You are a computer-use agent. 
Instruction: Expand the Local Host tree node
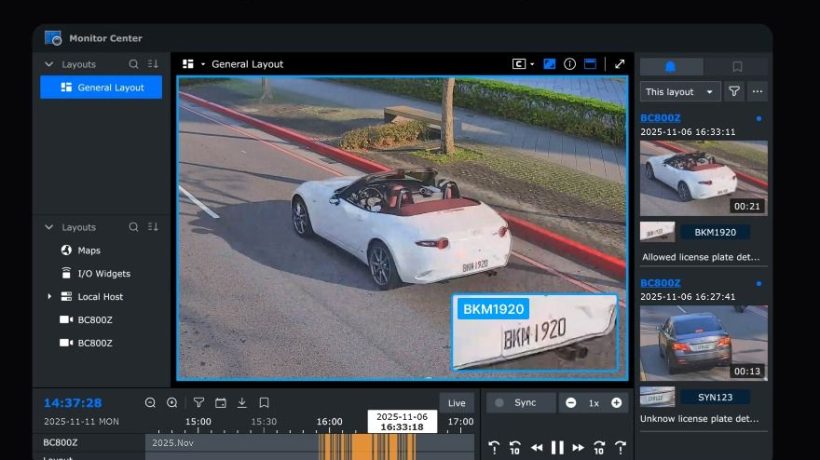tap(49, 297)
